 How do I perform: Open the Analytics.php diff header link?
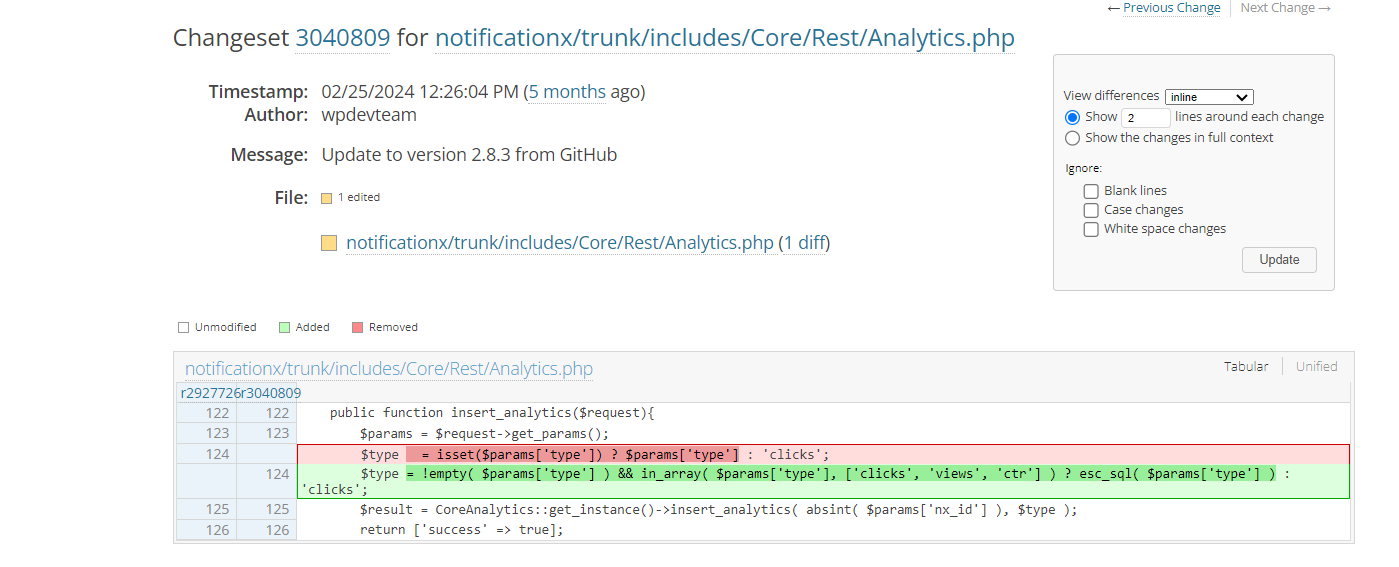pyautogui.click(x=389, y=369)
